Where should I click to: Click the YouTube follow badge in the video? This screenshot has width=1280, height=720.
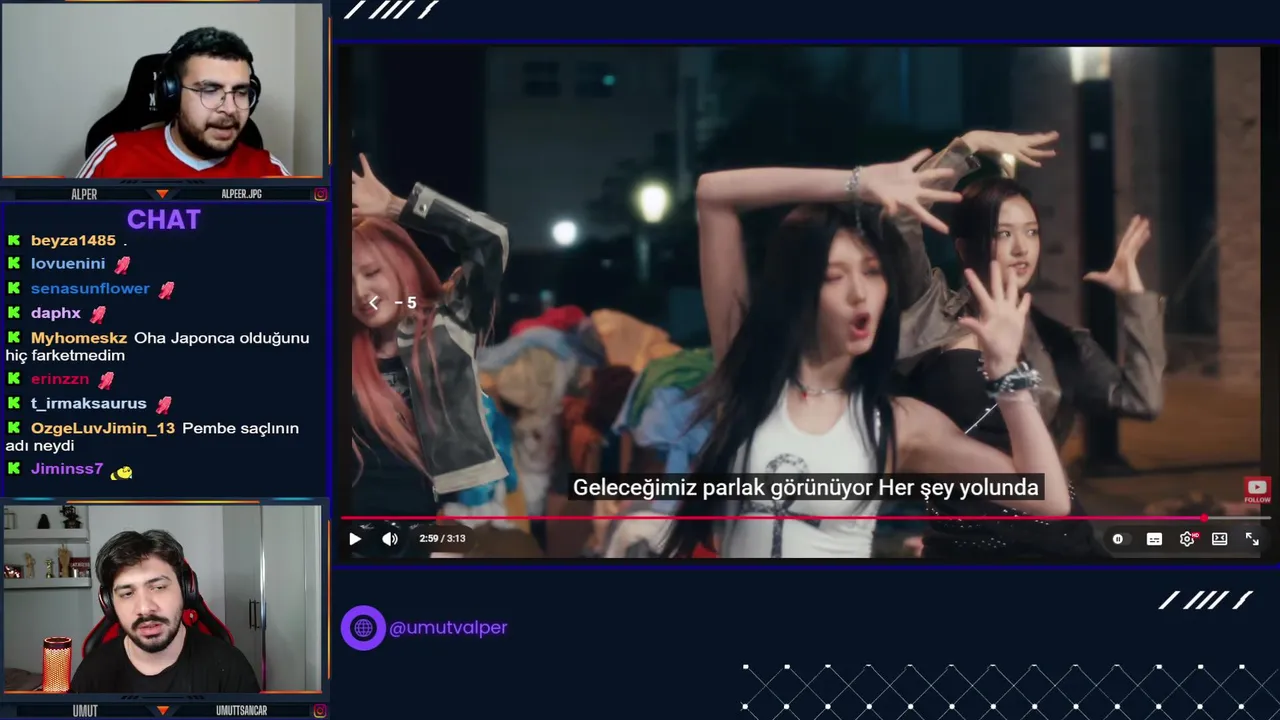pos(1257,491)
